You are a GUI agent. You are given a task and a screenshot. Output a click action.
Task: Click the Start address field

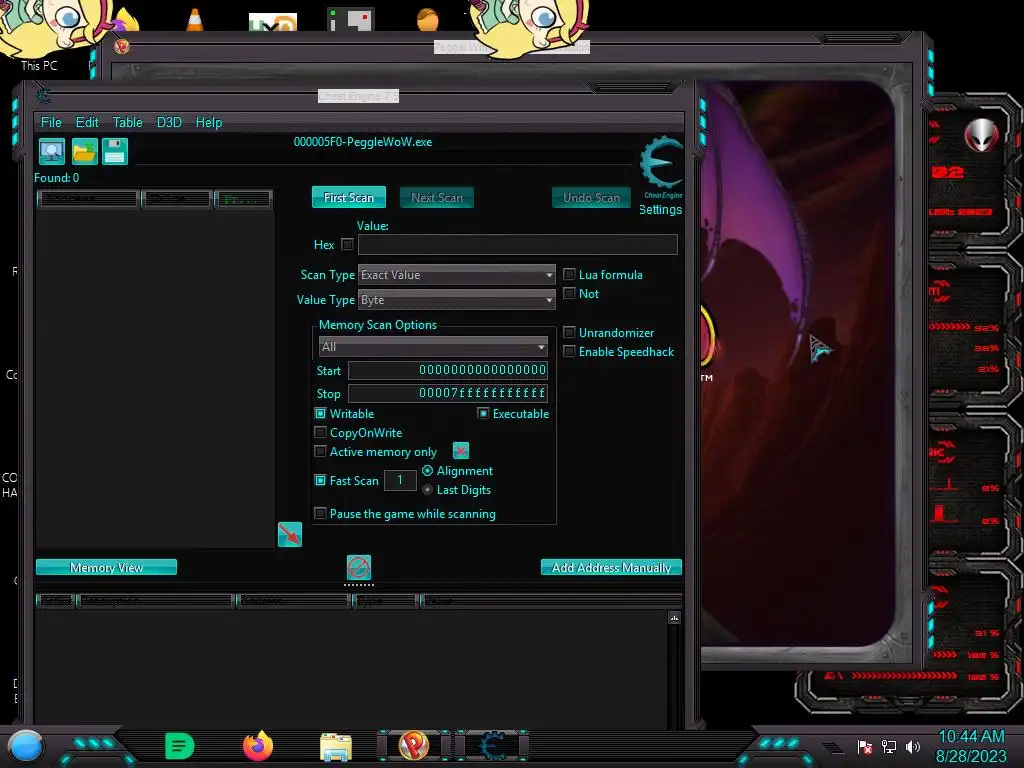(448, 370)
